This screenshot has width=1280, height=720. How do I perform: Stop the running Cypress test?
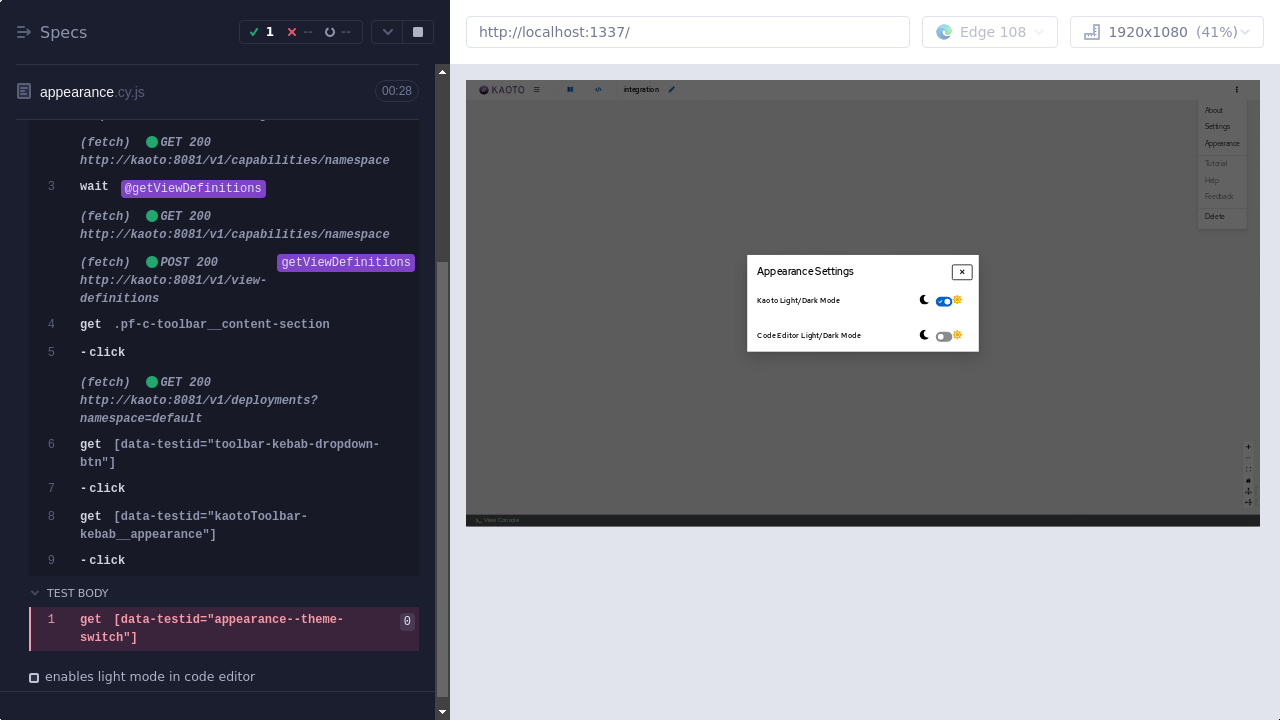point(417,31)
